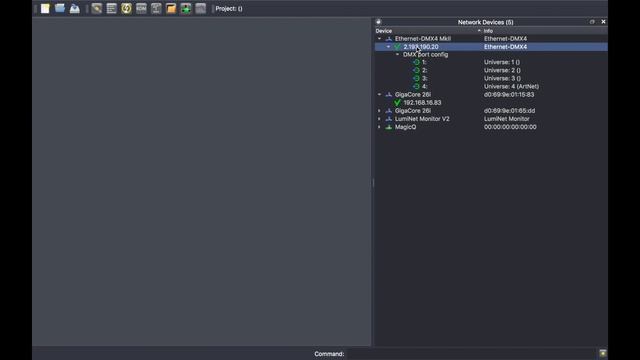The width and height of the screenshot is (640, 360).
Task: Click the grey icon right of RDM
Action: coord(156,9)
